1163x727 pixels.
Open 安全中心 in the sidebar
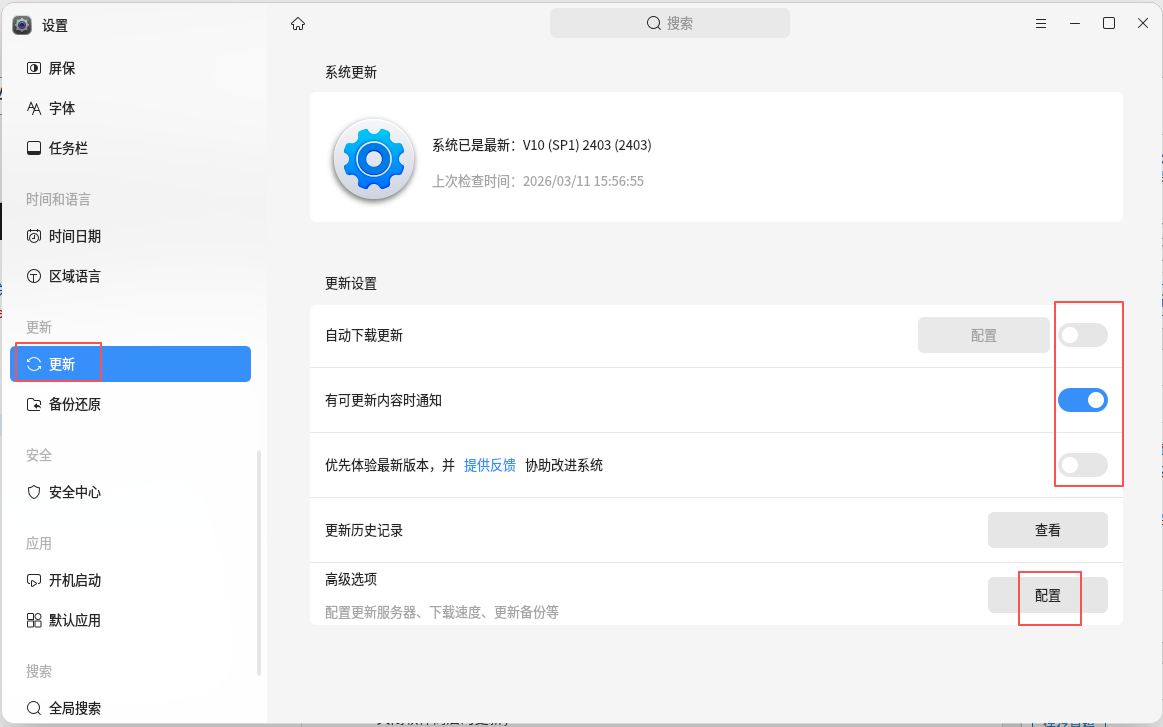(74, 492)
